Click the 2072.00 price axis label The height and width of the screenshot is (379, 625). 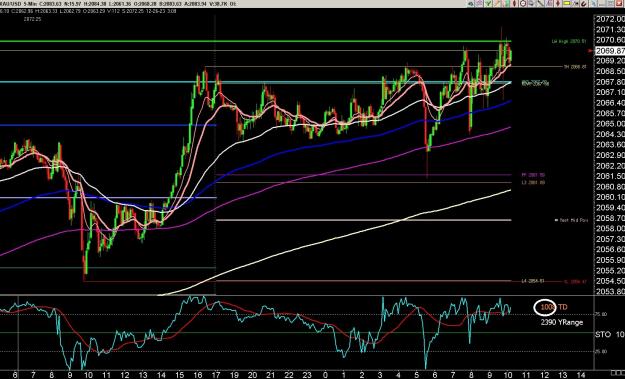tap(610, 19)
